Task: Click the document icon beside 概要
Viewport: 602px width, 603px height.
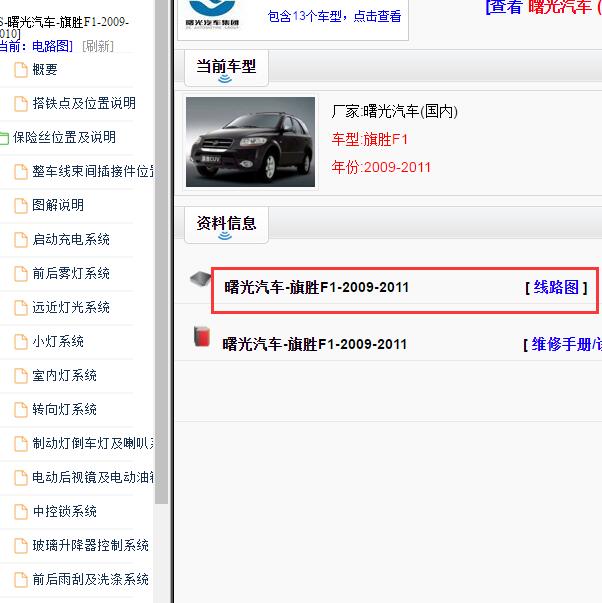Action: [x=21, y=70]
